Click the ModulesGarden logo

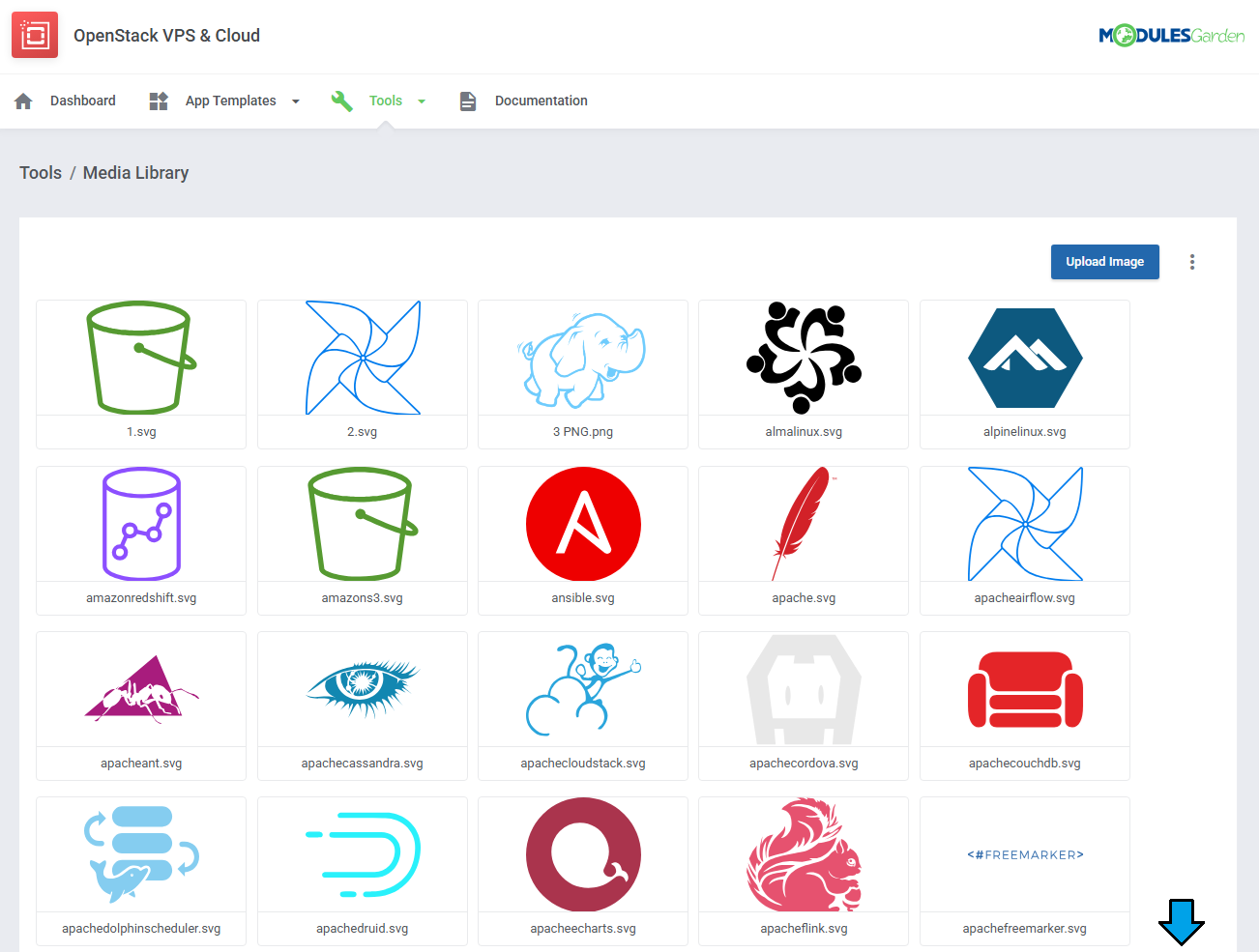pos(1171,36)
